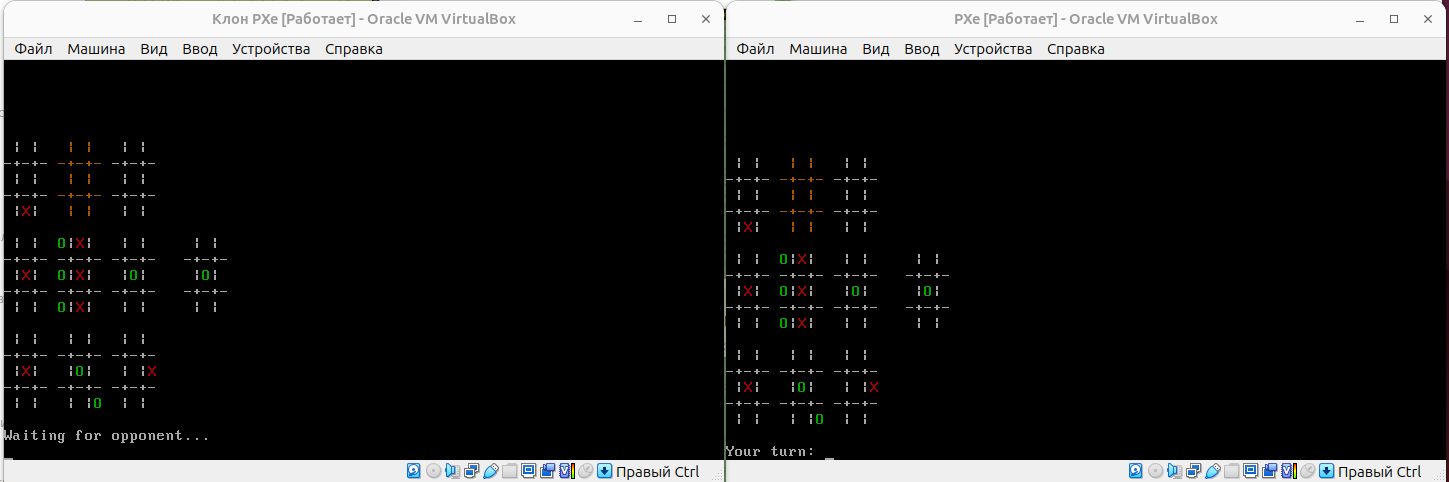Viewport: 1449px width, 482px height.
Task: Open Справка menu in right PXe window
Action: tap(1076, 49)
